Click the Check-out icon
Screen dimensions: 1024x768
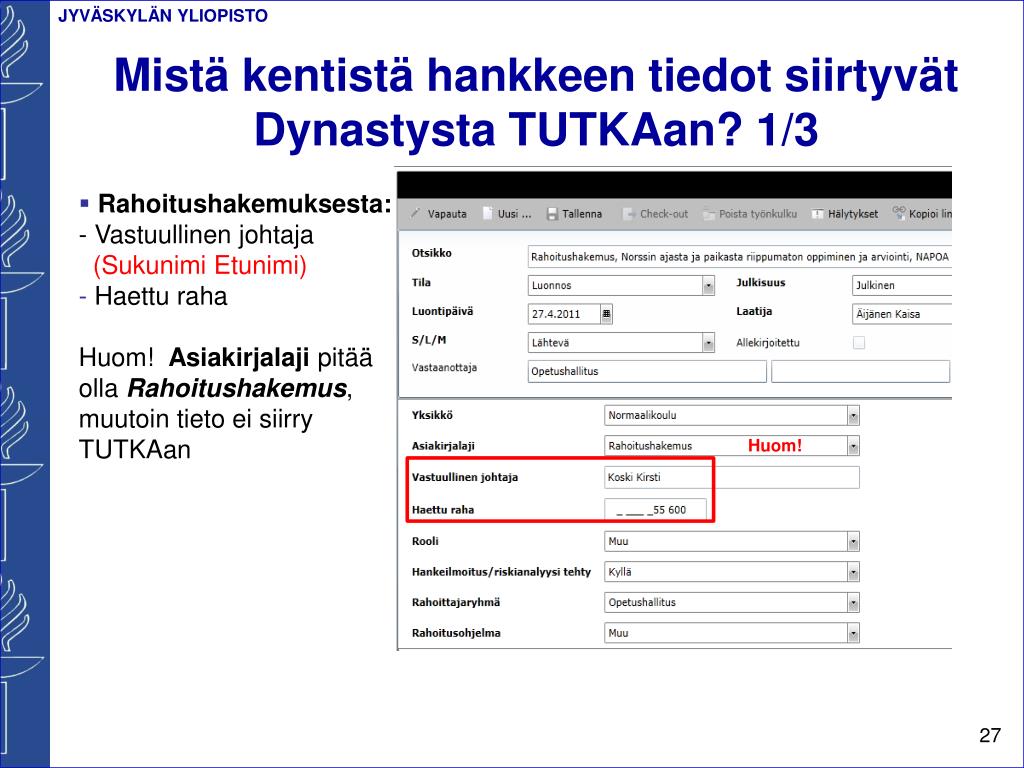[629, 214]
